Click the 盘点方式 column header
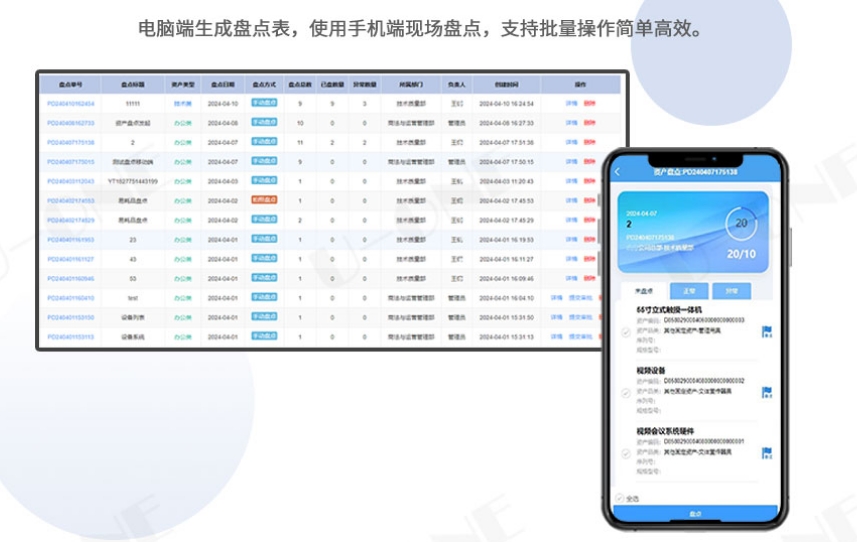This screenshot has width=857, height=542. 264,85
